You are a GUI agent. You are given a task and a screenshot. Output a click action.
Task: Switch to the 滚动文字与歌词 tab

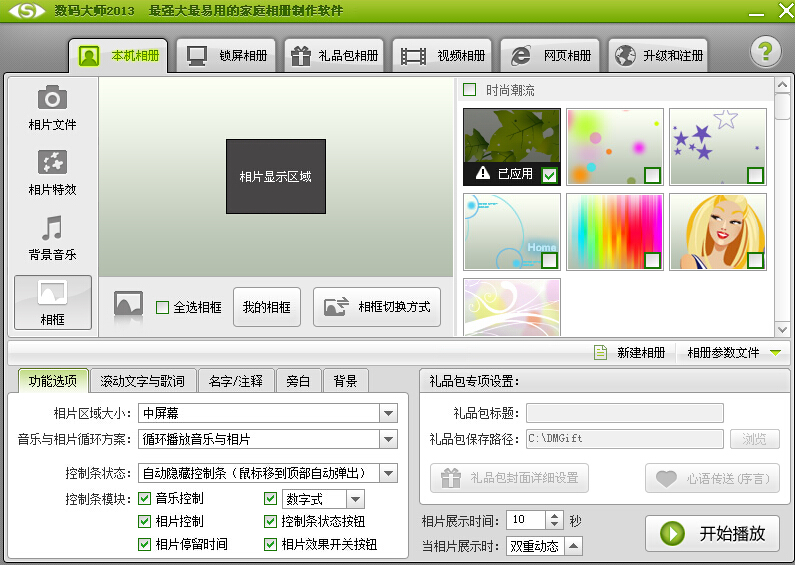[x=143, y=381]
